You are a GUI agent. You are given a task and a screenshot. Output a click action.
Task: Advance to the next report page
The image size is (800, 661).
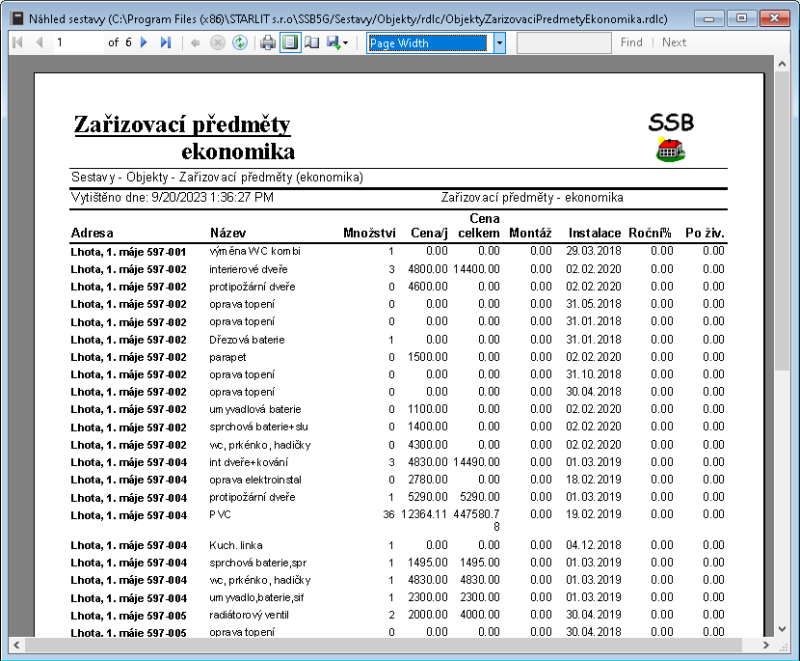point(143,42)
